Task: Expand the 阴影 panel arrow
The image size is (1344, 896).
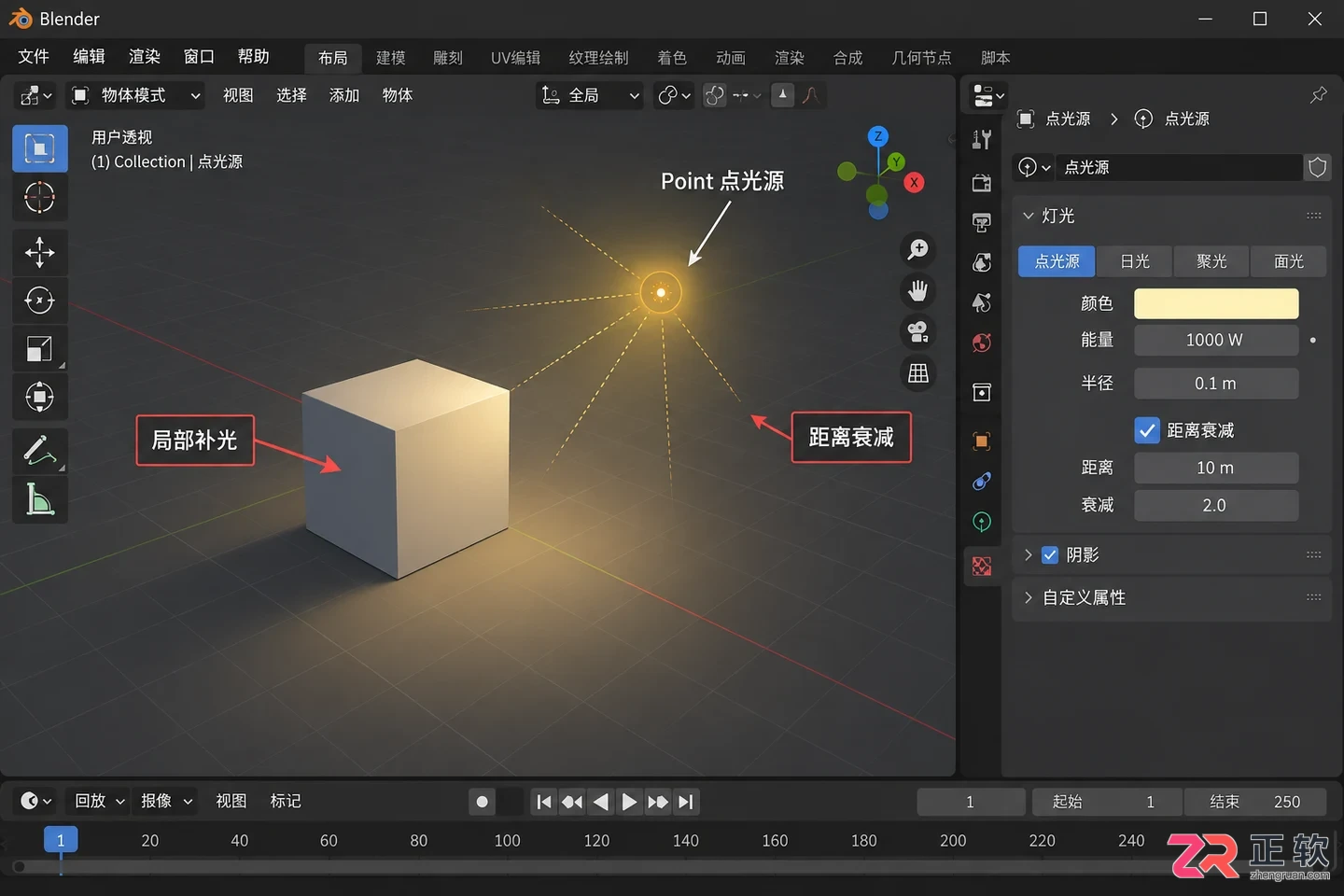Action: pos(1029,555)
